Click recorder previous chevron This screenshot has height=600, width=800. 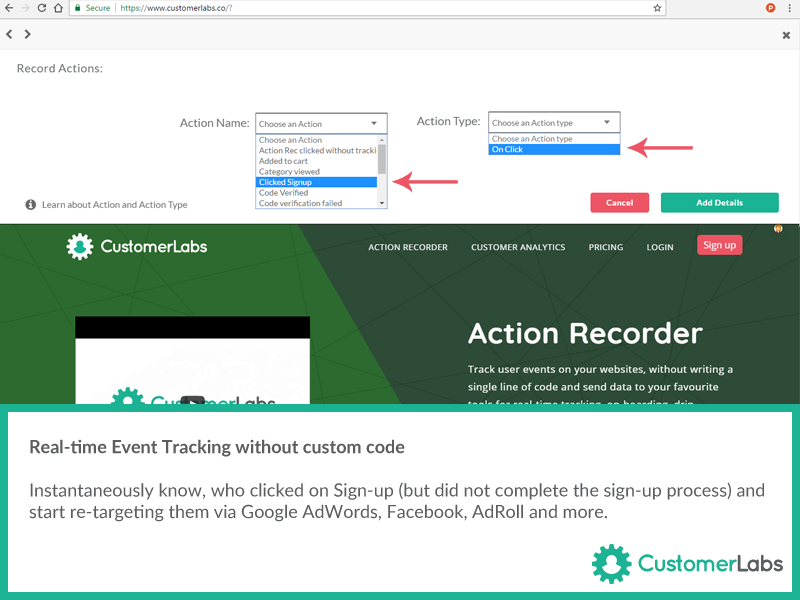(9, 34)
